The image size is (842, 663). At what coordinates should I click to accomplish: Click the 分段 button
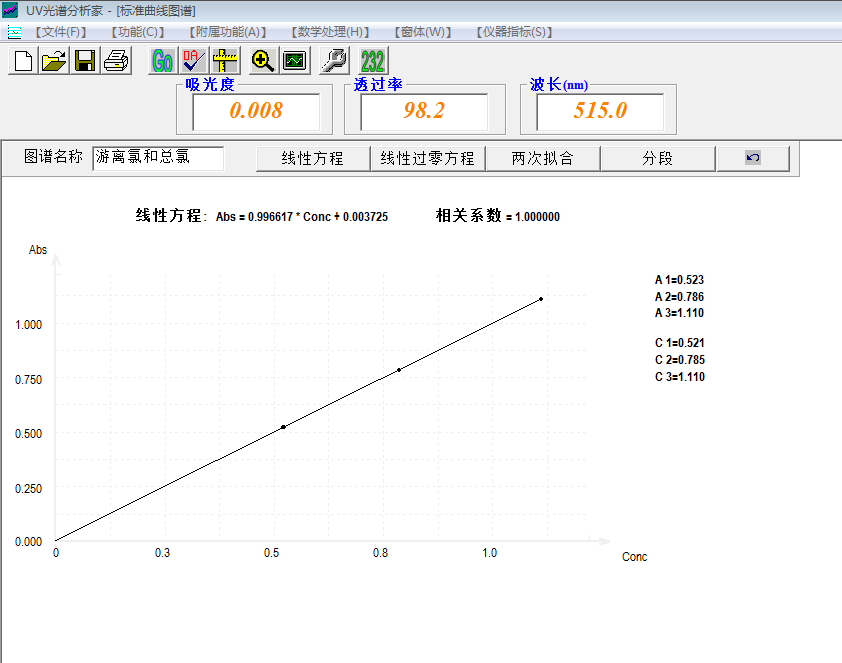click(x=658, y=158)
